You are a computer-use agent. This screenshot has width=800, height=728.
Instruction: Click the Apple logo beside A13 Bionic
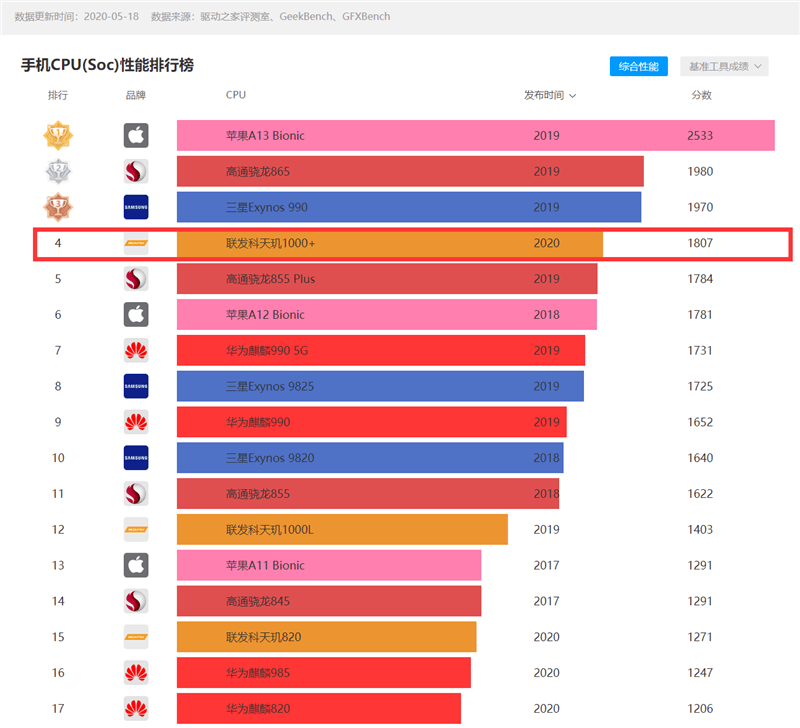(136, 136)
